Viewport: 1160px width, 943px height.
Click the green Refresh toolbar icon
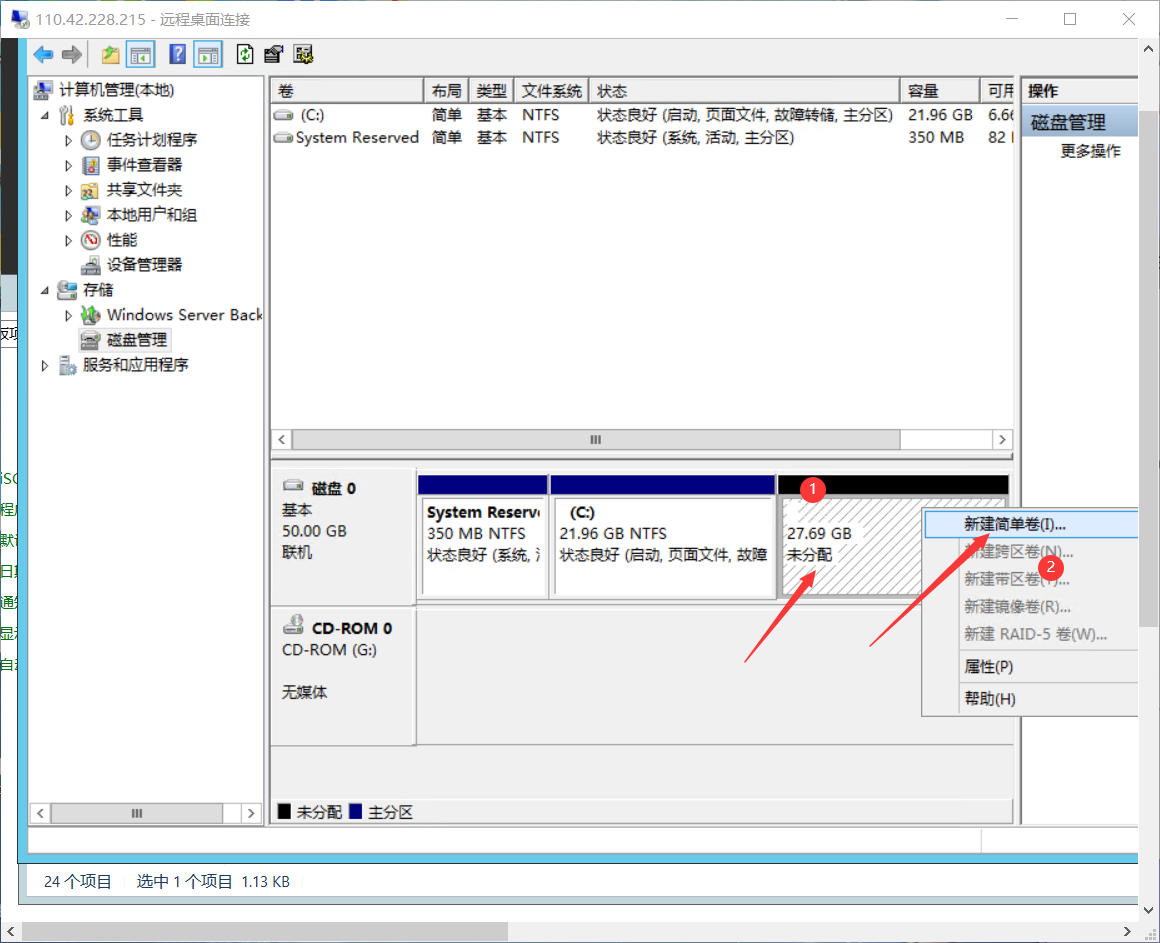[244, 55]
